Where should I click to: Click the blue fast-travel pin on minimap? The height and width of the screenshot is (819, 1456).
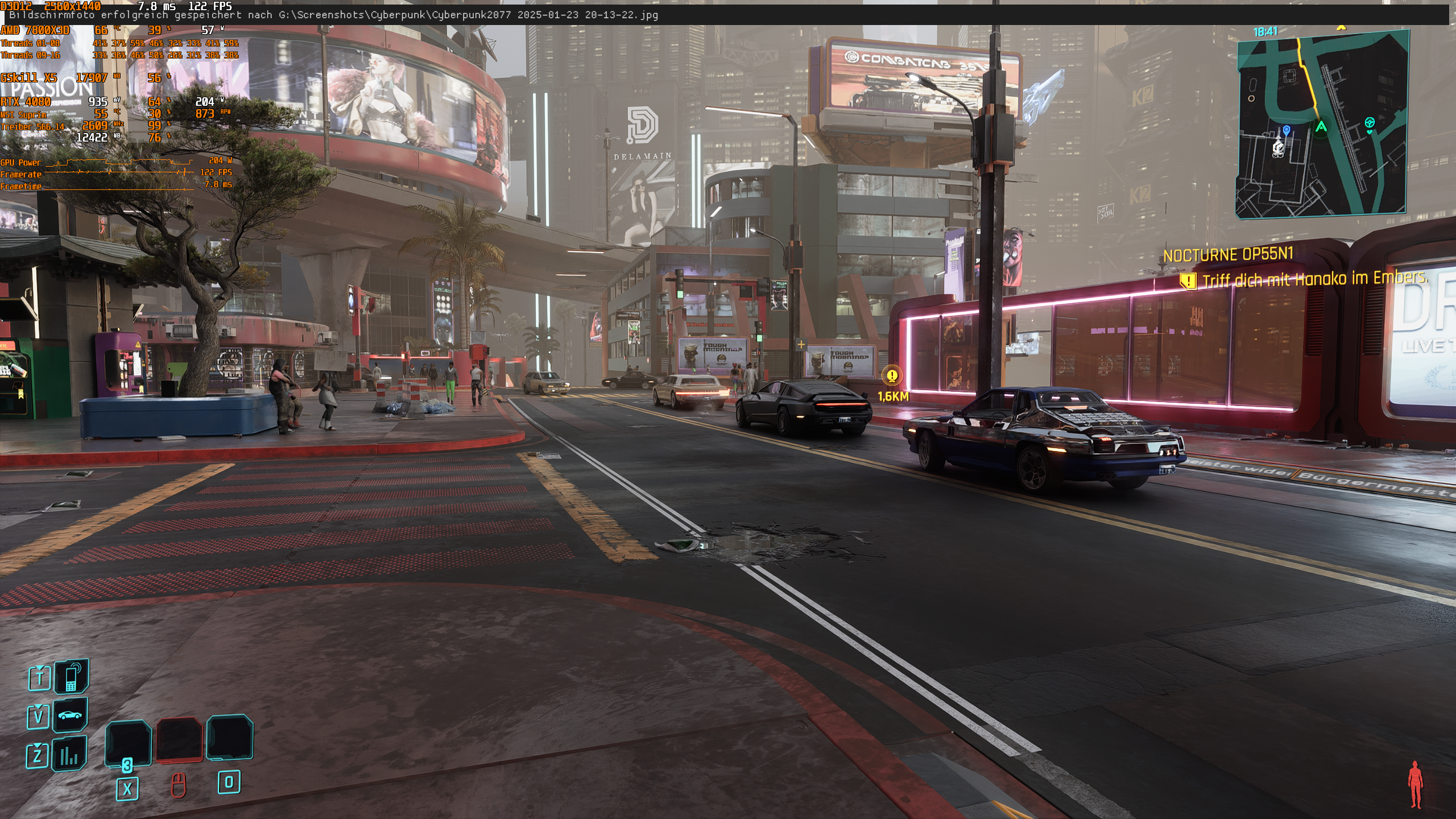tap(1287, 131)
